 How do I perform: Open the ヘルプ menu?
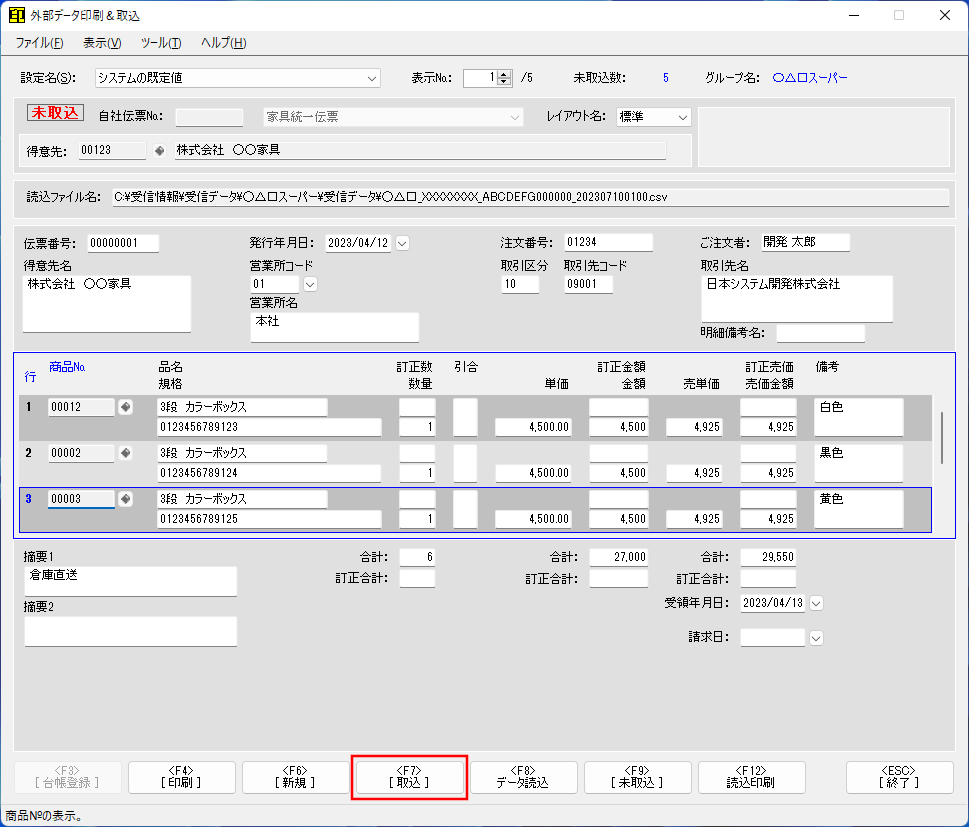223,43
